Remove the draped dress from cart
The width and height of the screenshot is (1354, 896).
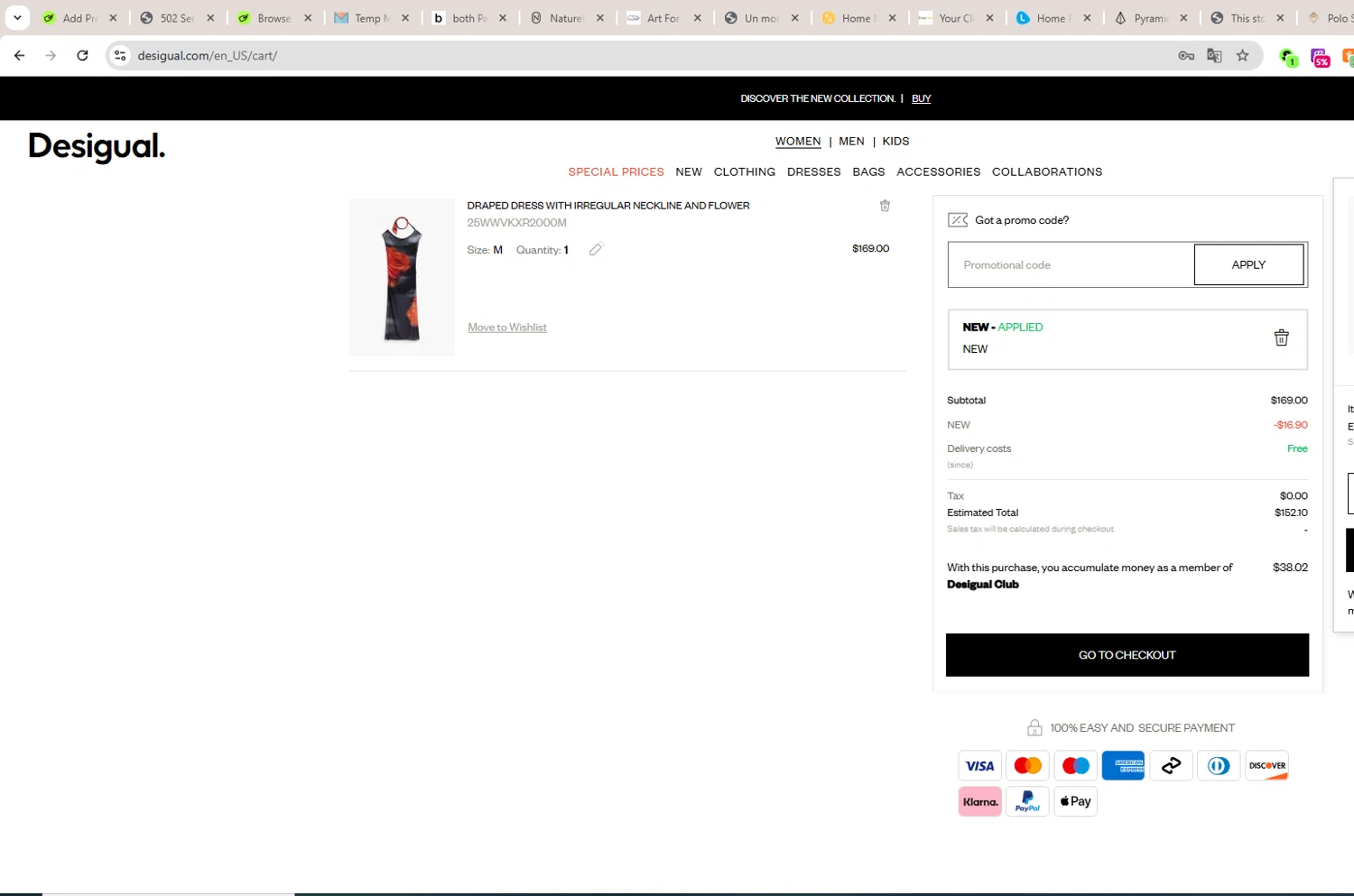885,206
